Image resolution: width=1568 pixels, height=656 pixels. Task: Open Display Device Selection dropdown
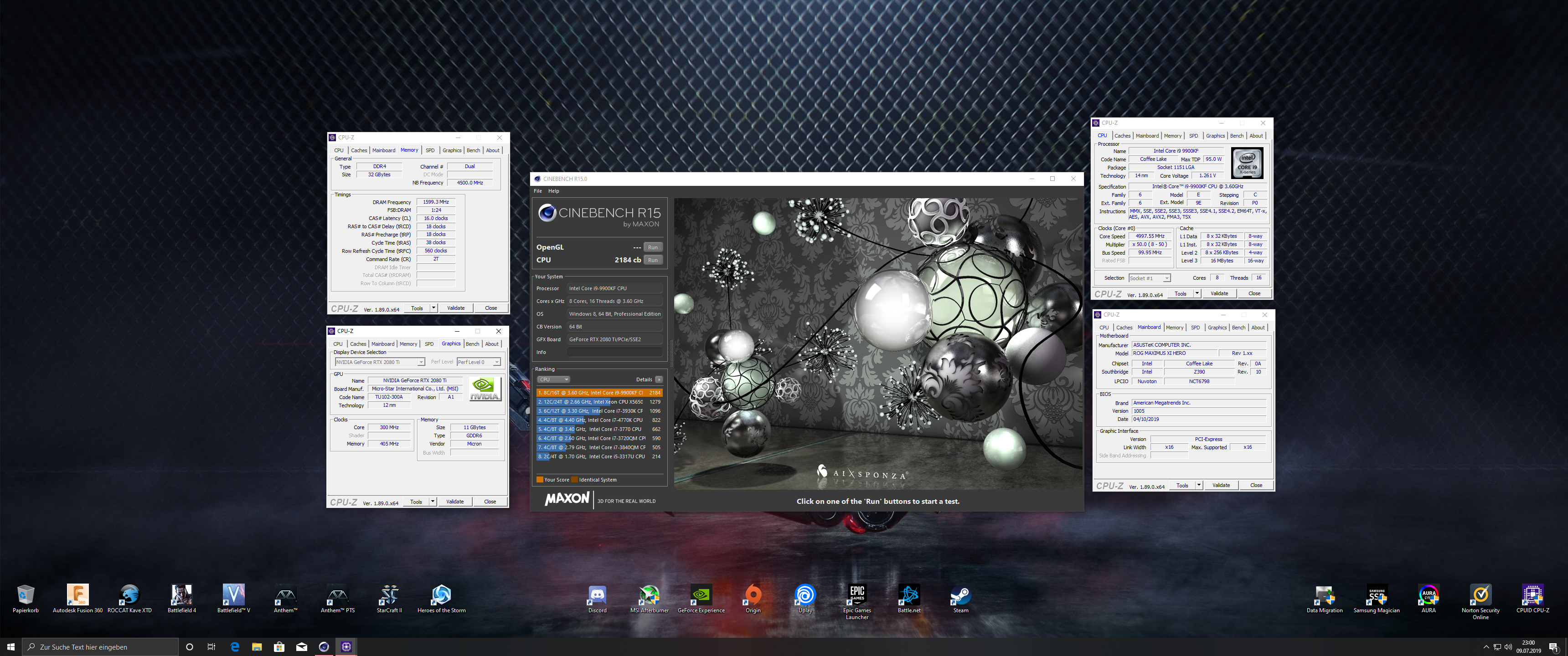click(x=379, y=362)
